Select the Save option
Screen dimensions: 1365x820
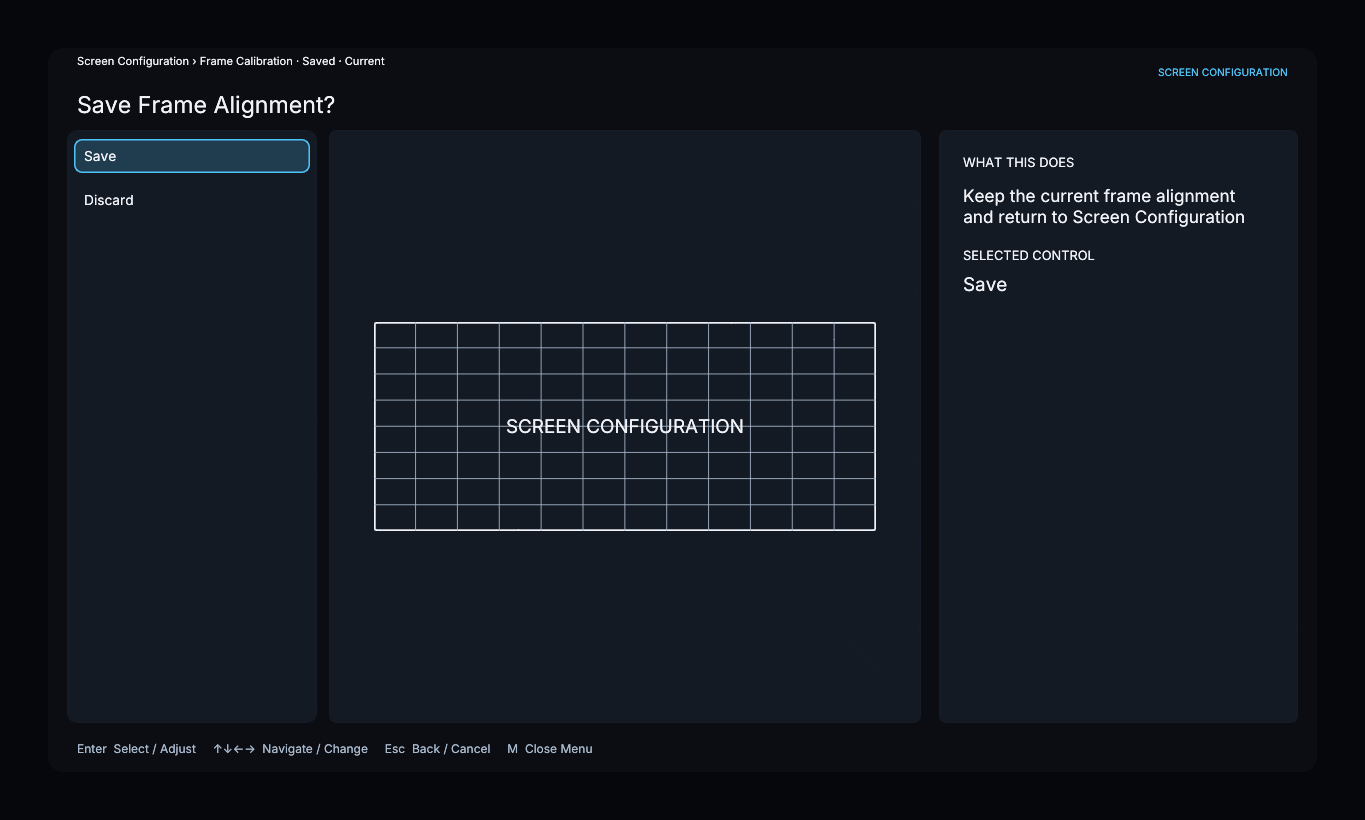(x=192, y=156)
